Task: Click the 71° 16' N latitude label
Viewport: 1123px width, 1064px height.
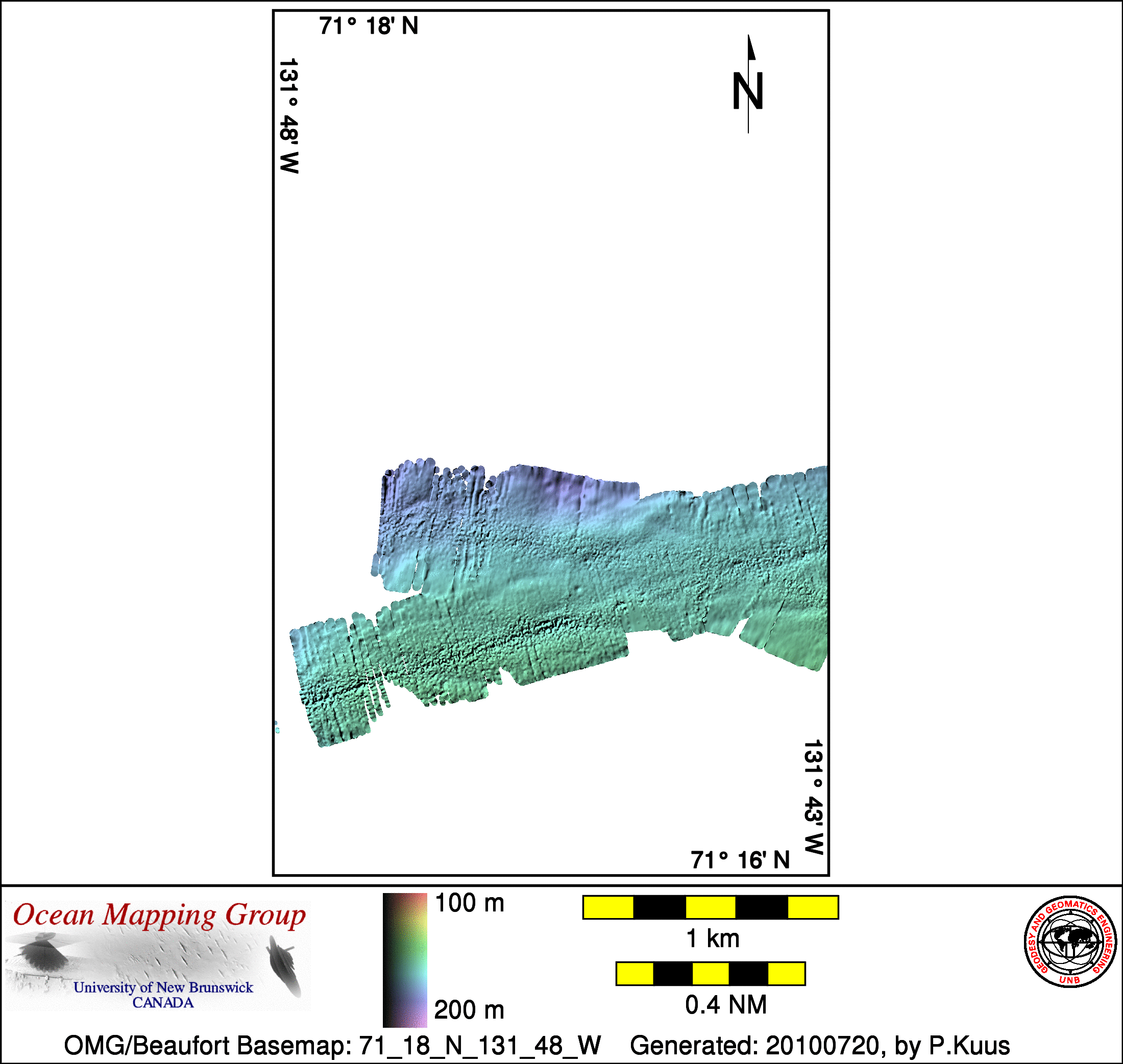Action: (x=740, y=860)
